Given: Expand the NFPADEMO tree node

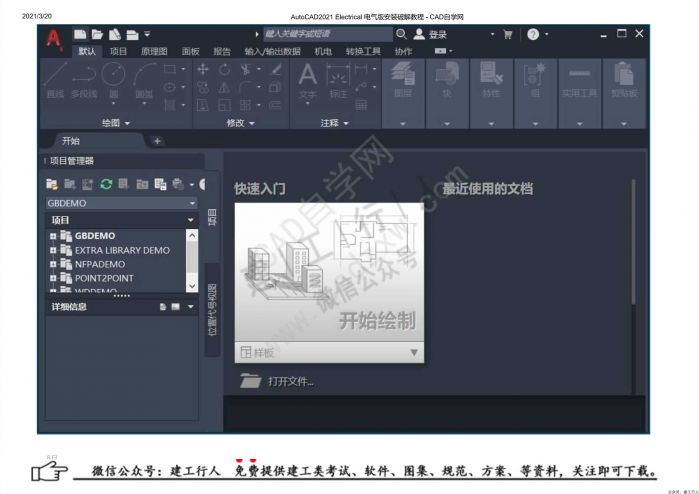Looking at the screenshot, I should tap(53, 264).
